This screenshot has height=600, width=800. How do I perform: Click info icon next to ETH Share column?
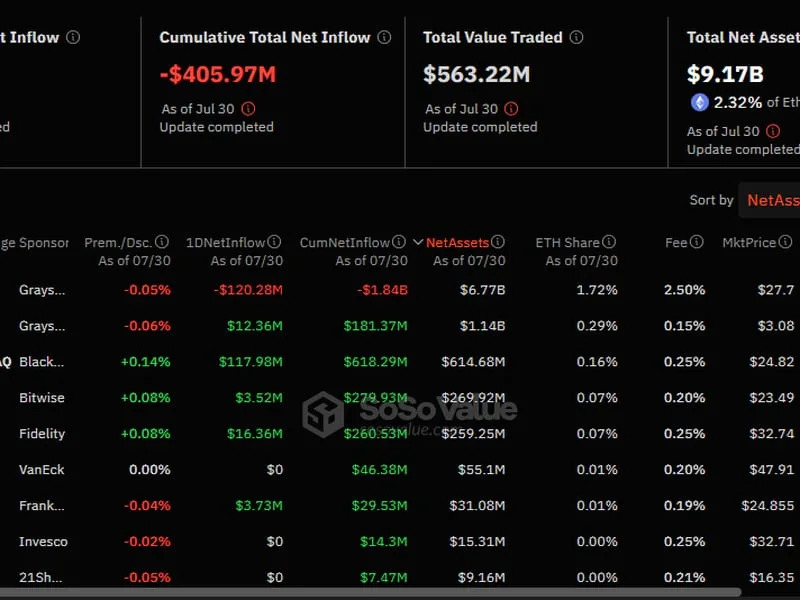click(x=609, y=242)
